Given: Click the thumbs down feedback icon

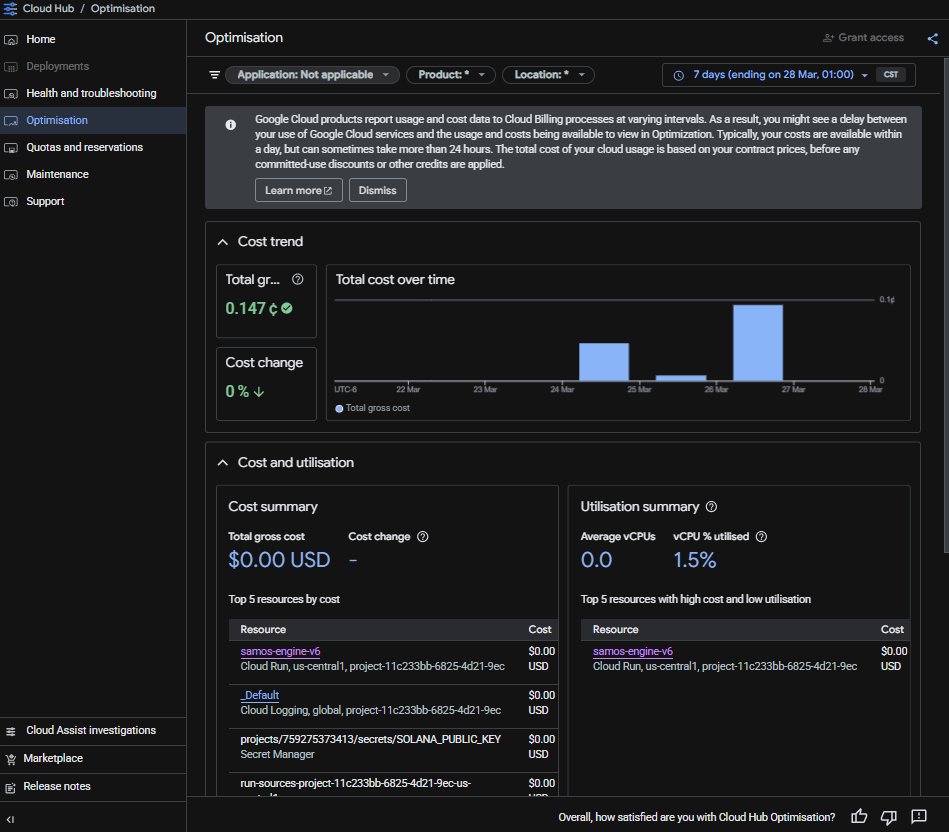Looking at the screenshot, I should coord(889,817).
